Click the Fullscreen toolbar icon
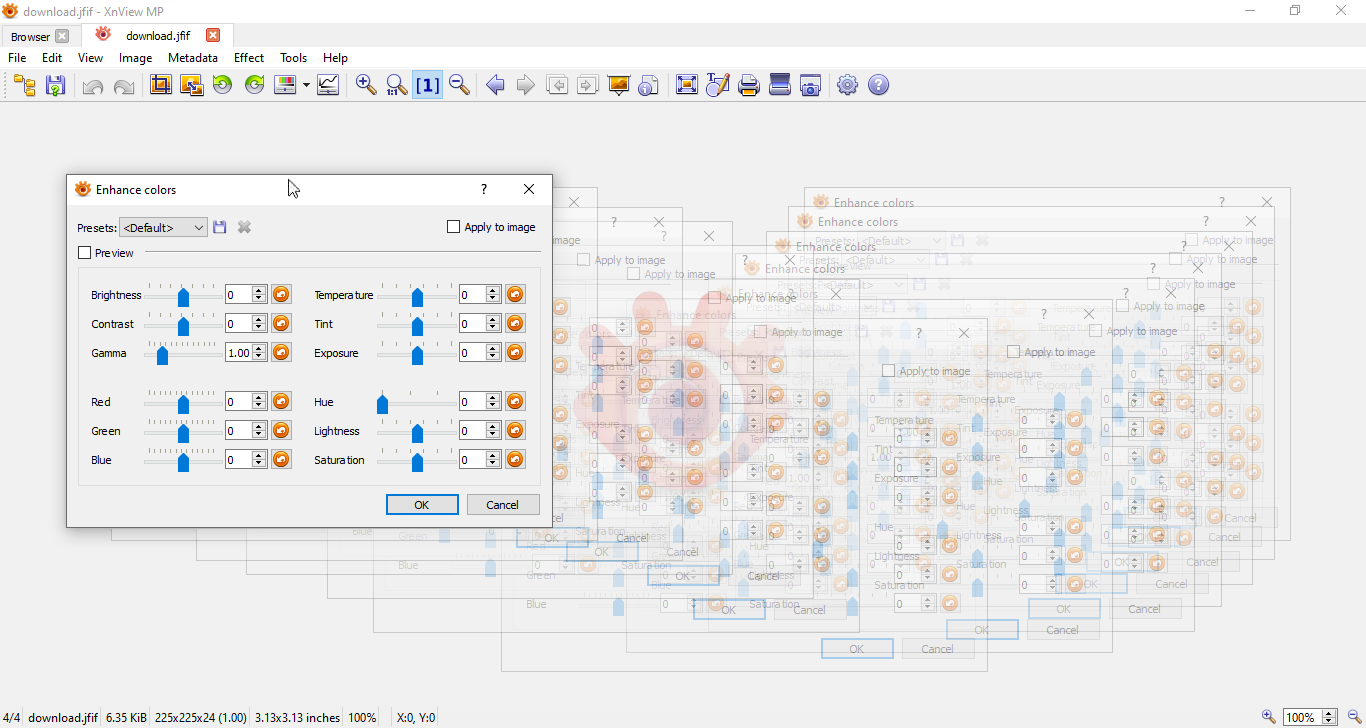 point(686,85)
